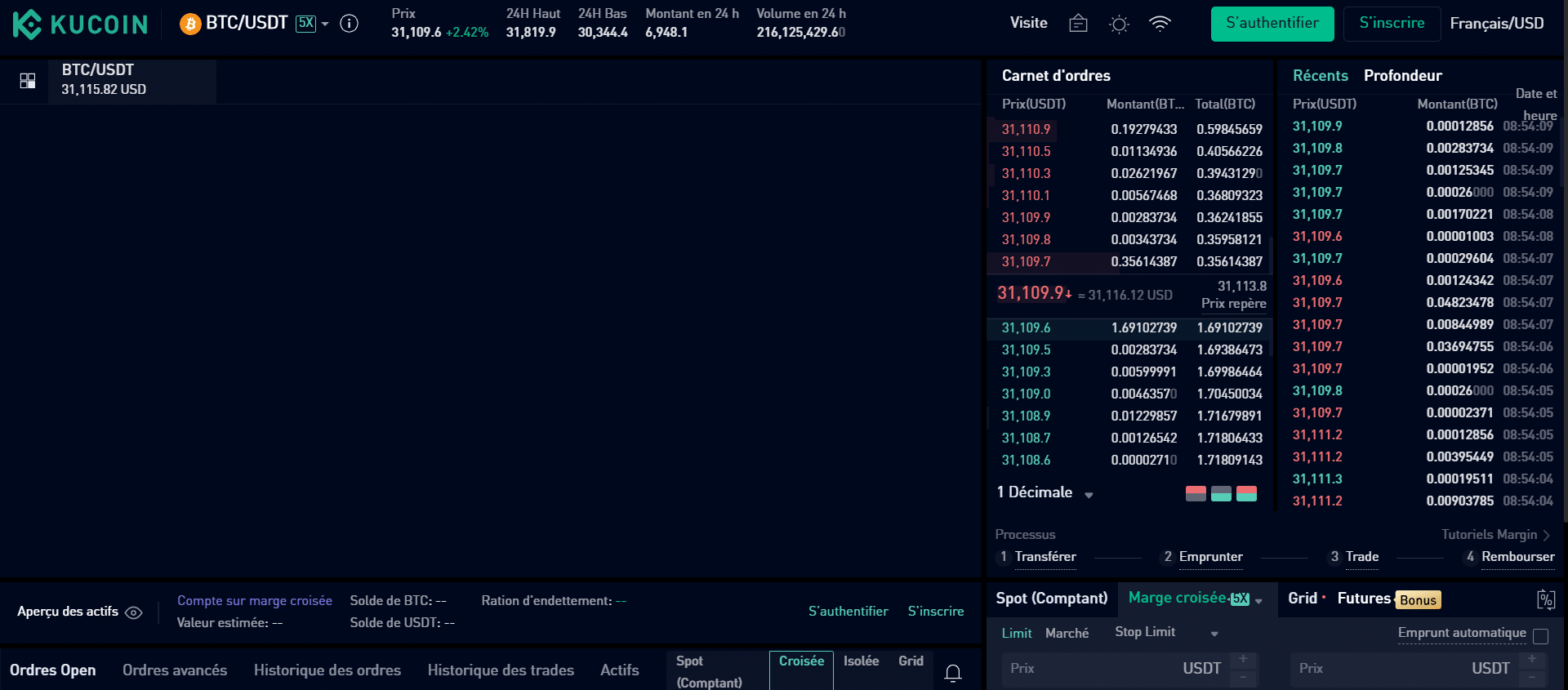Image resolution: width=1568 pixels, height=690 pixels.
Task: Open the pair info circle icon
Action: [x=349, y=24]
